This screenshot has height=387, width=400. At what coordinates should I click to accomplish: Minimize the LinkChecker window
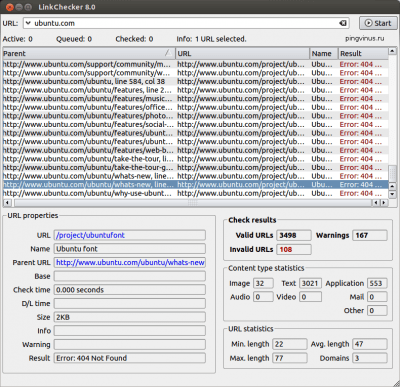(x=19, y=7)
